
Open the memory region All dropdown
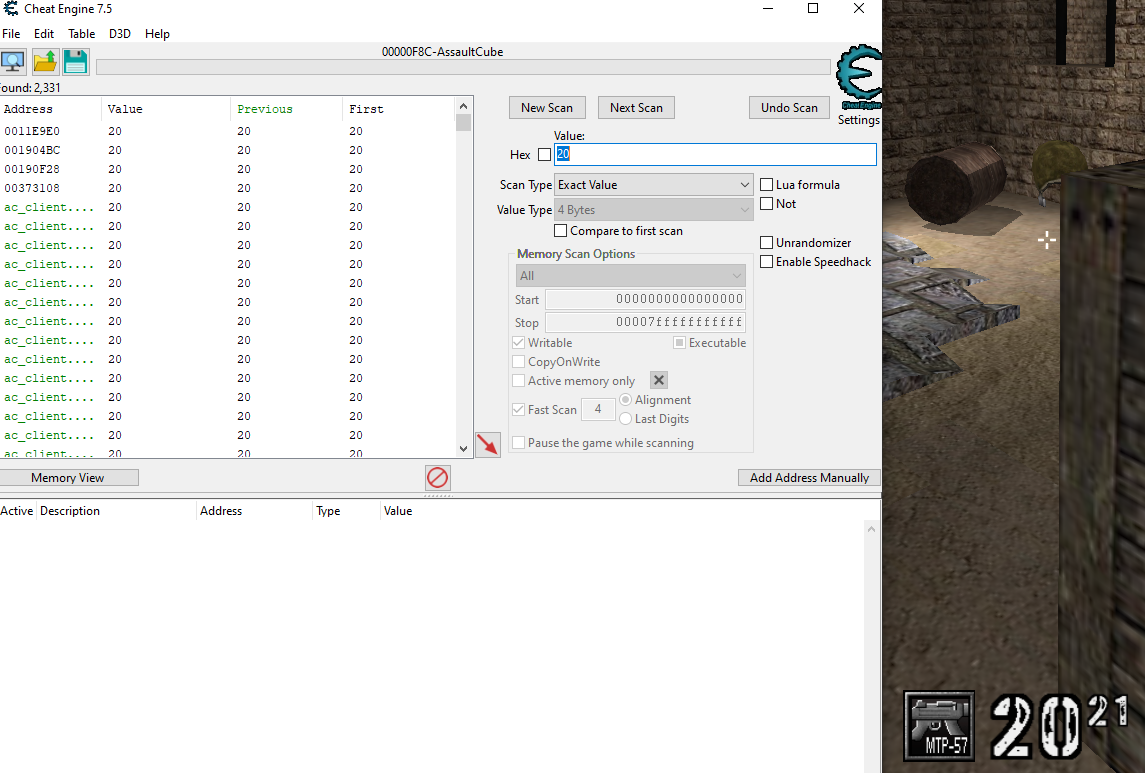click(631, 276)
